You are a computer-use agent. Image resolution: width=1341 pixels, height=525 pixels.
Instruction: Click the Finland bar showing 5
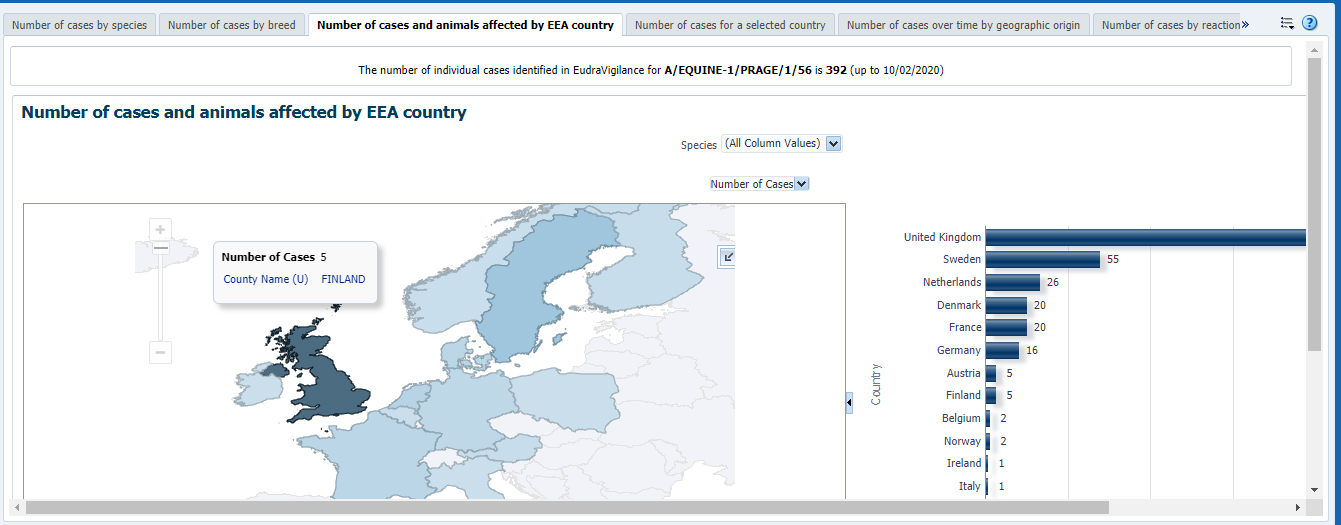tap(991, 396)
